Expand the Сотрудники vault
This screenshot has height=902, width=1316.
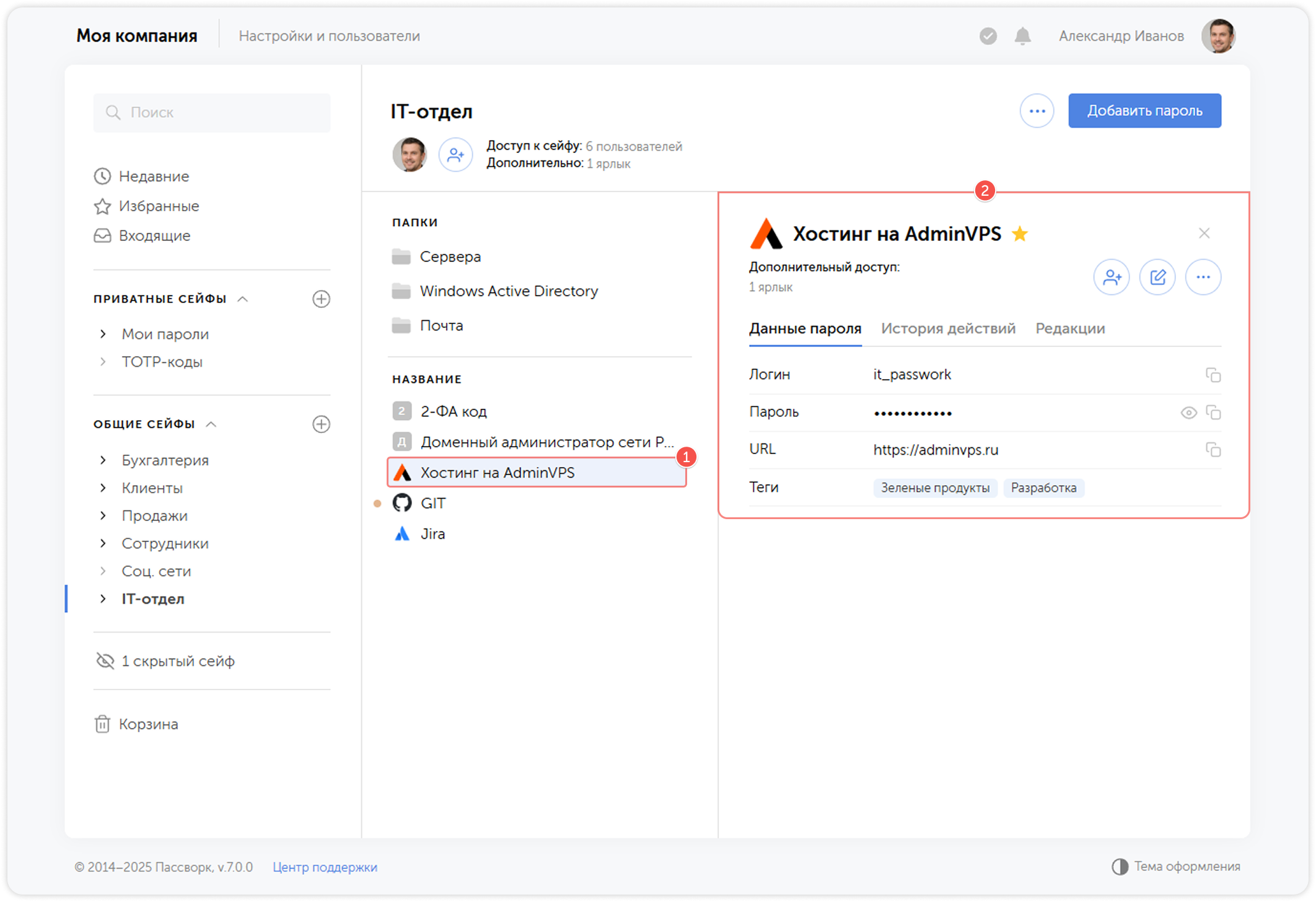103,543
